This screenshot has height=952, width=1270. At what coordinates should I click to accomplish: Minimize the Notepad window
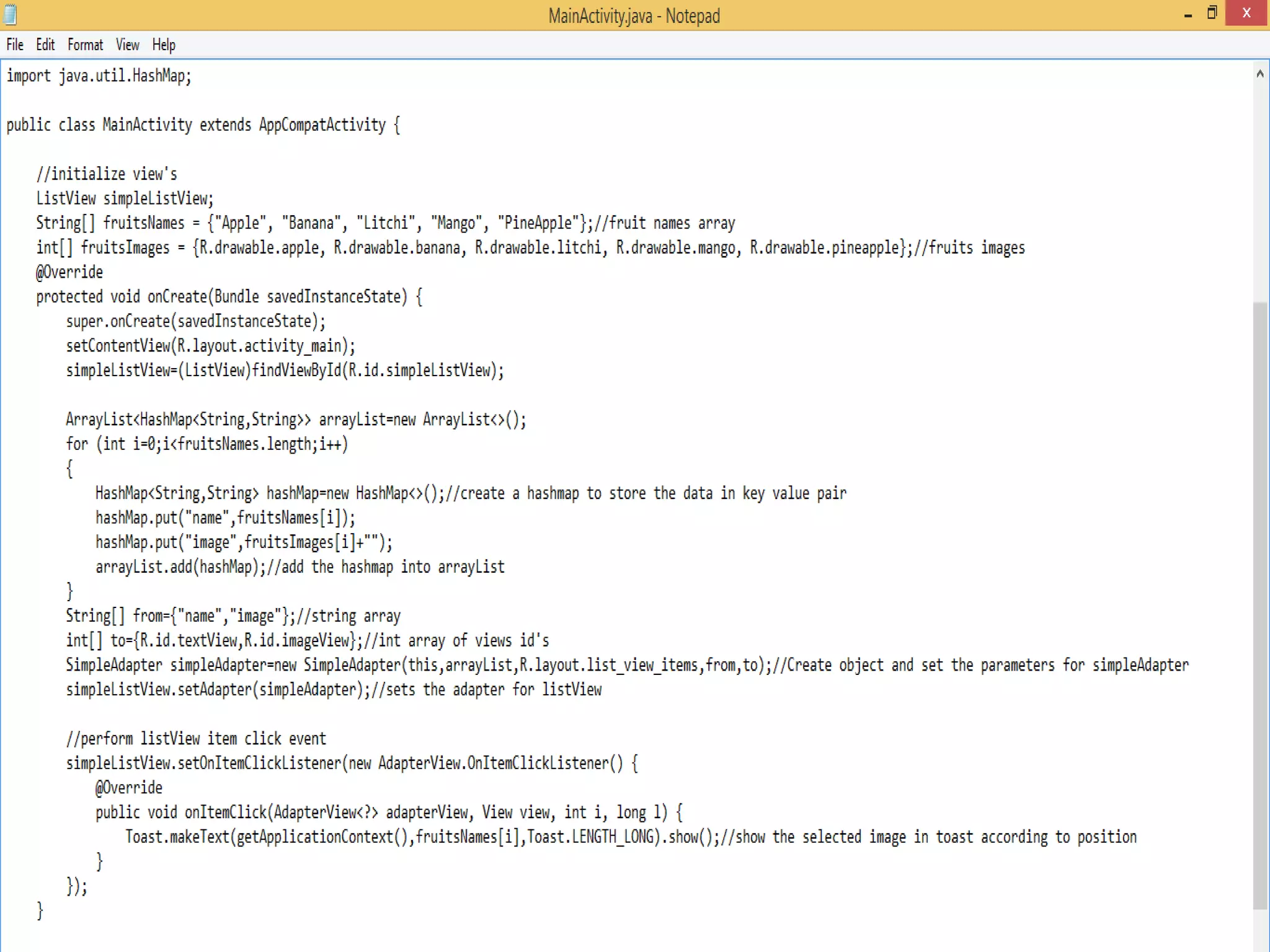point(1188,15)
